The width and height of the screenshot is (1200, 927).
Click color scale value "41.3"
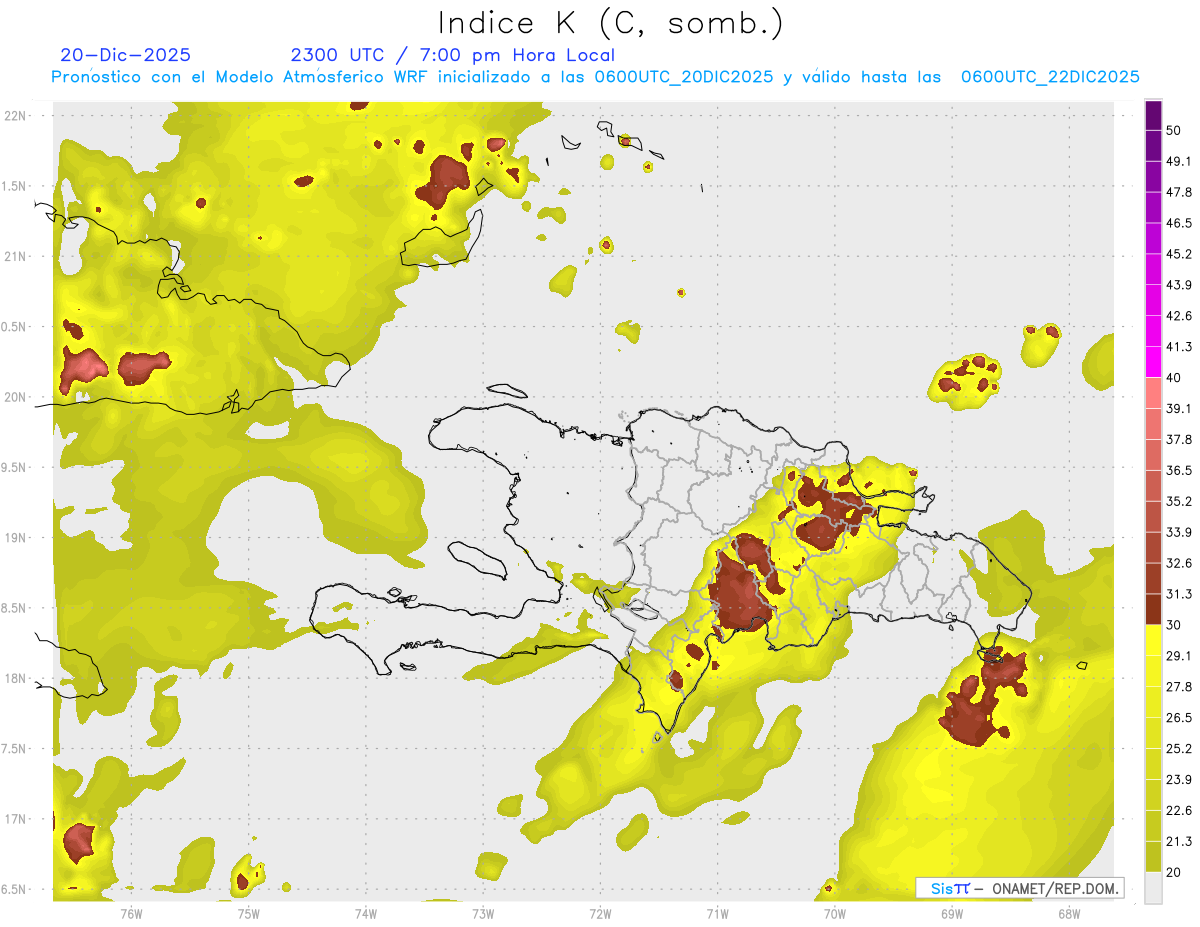click(1179, 347)
